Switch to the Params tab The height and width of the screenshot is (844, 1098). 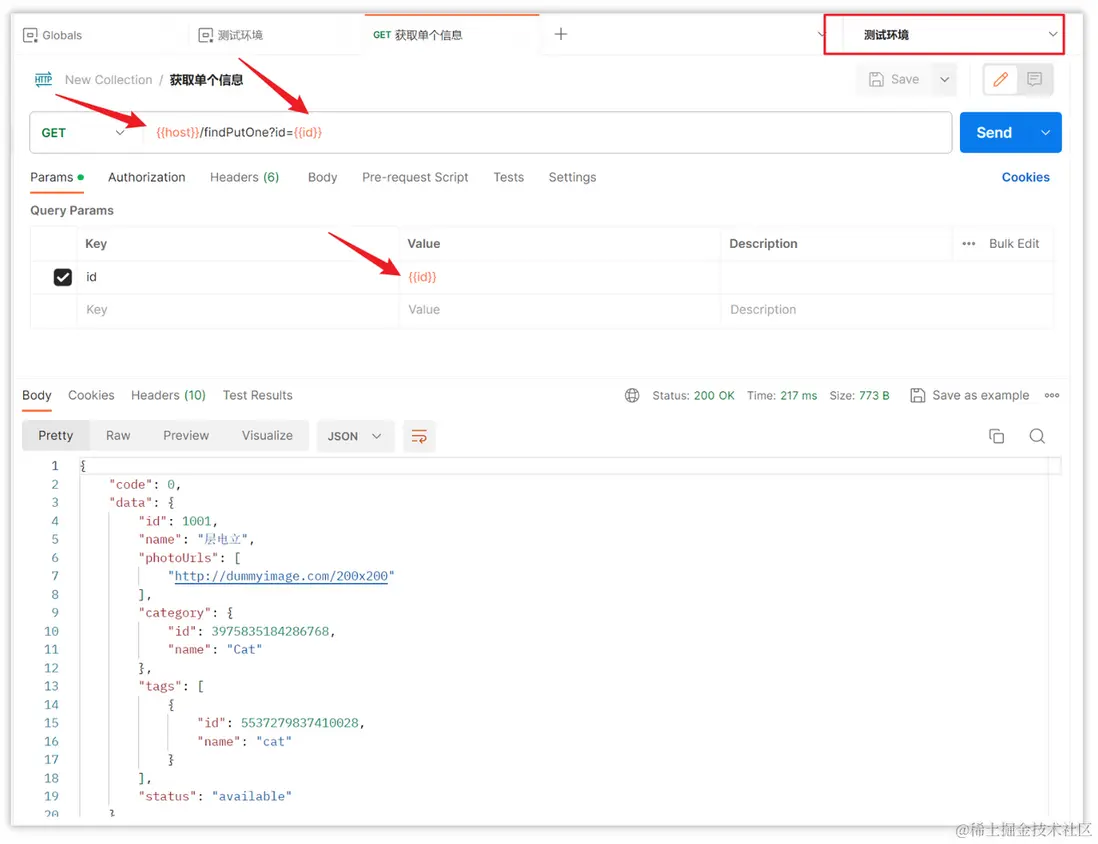click(56, 177)
